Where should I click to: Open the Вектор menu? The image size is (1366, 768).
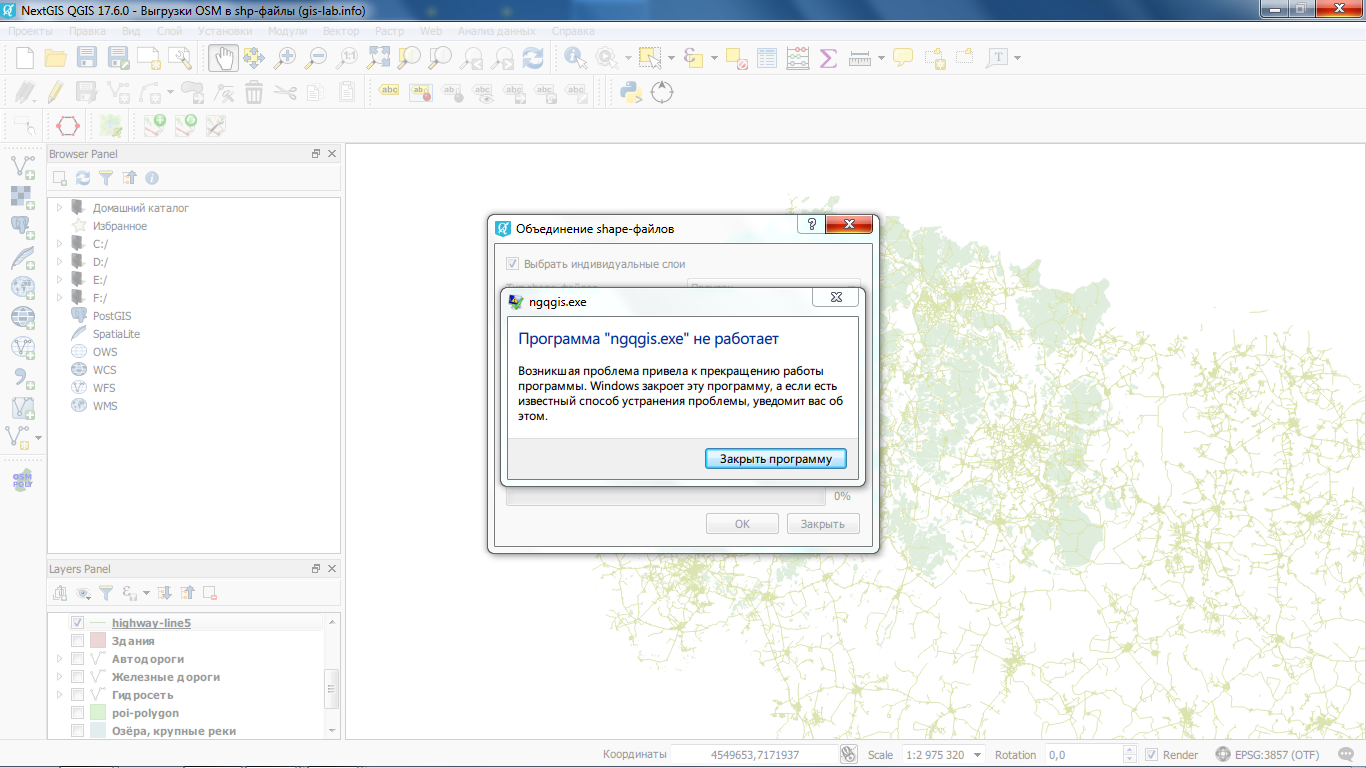pyautogui.click(x=341, y=31)
